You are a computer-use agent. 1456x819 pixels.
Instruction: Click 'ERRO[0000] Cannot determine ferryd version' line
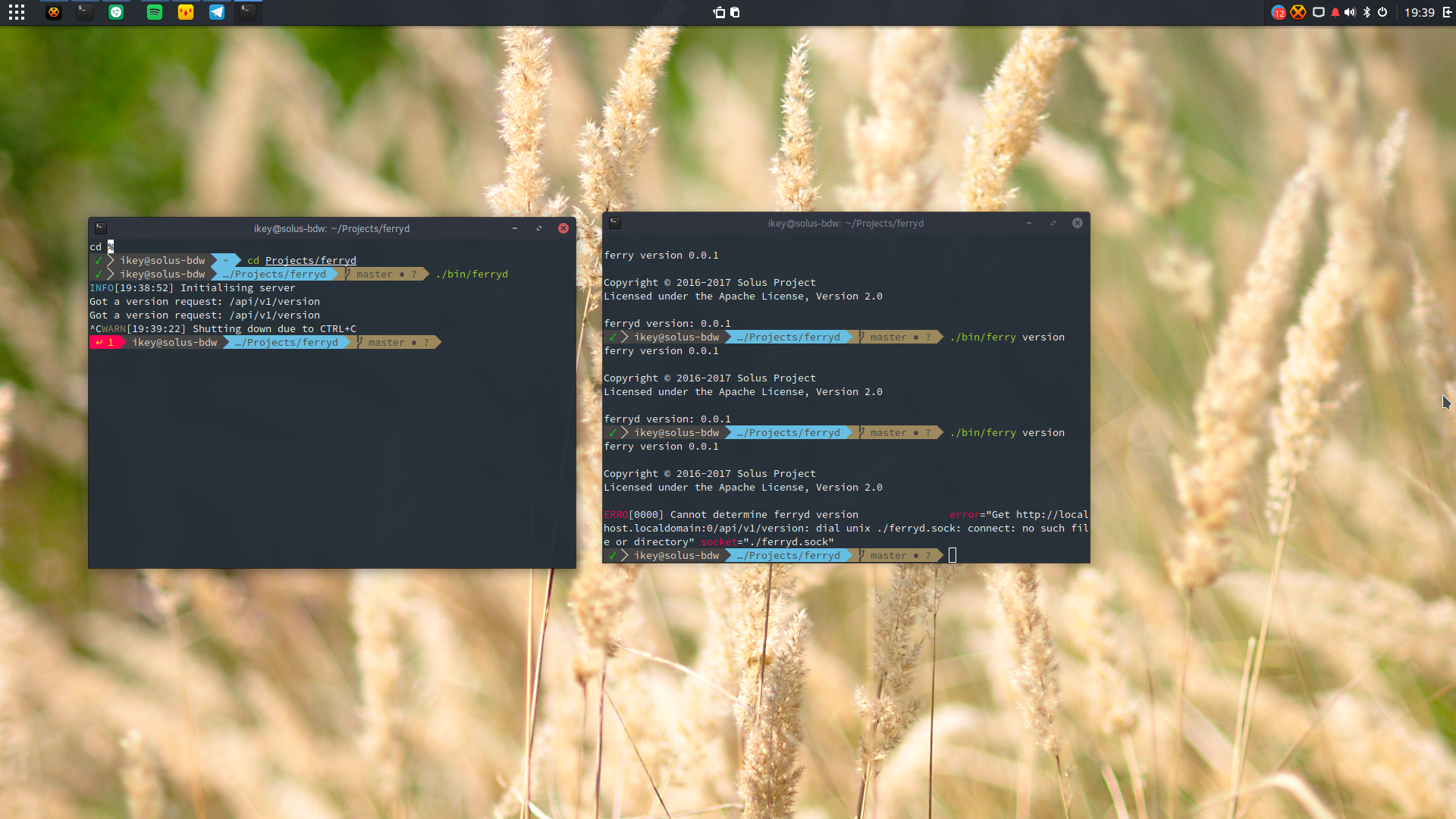click(x=731, y=515)
